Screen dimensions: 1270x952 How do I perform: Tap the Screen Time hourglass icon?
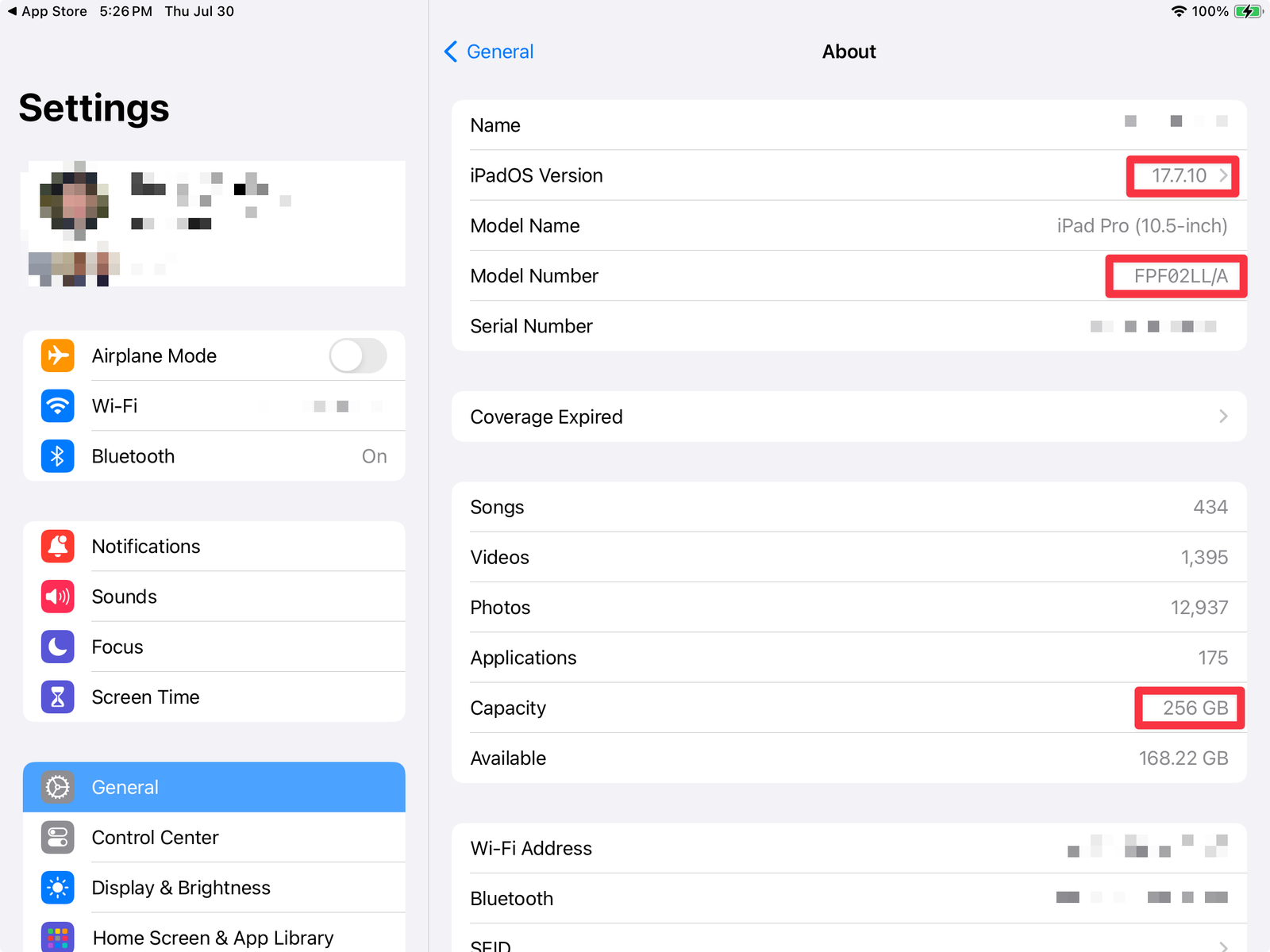(58, 697)
